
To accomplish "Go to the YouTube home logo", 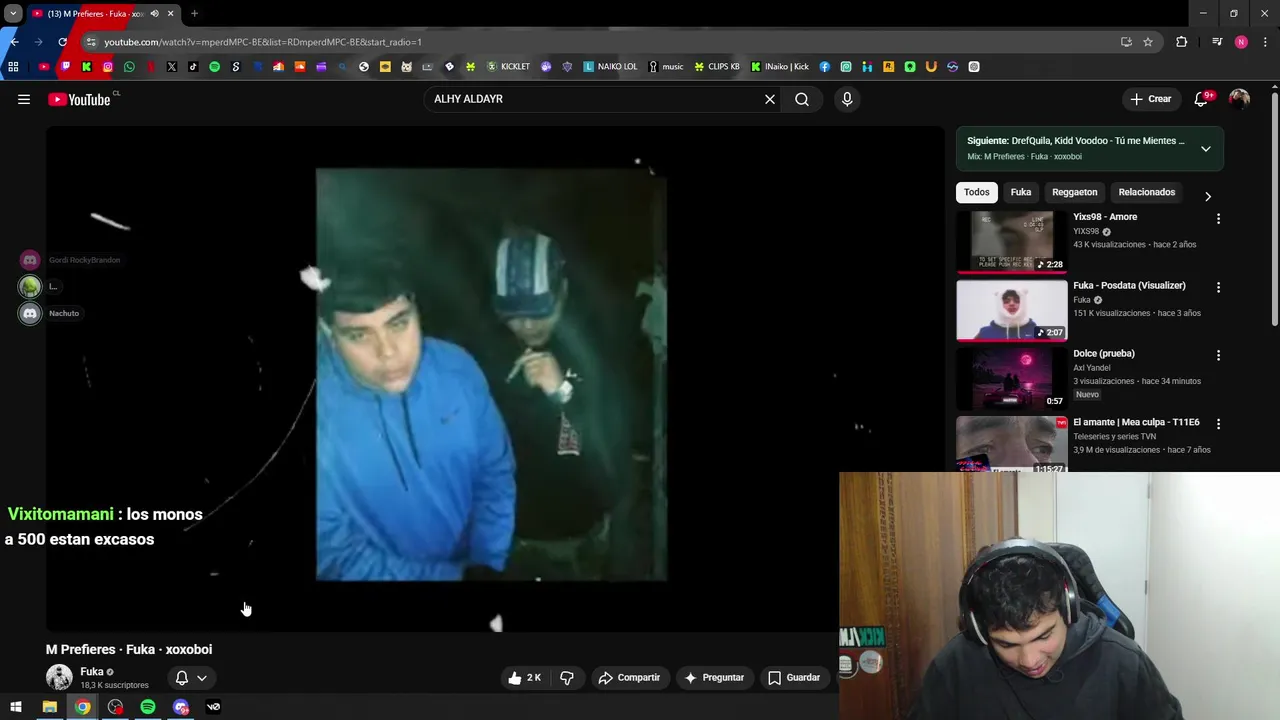I will click(79, 99).
